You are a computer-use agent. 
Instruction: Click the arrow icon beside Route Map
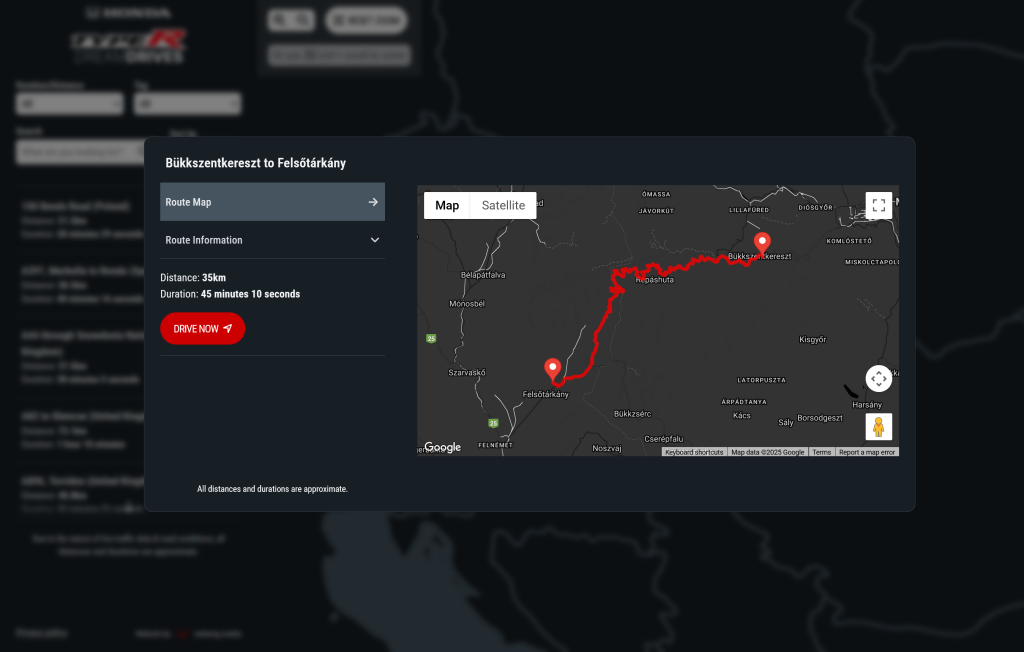click(x=373, y=202)
